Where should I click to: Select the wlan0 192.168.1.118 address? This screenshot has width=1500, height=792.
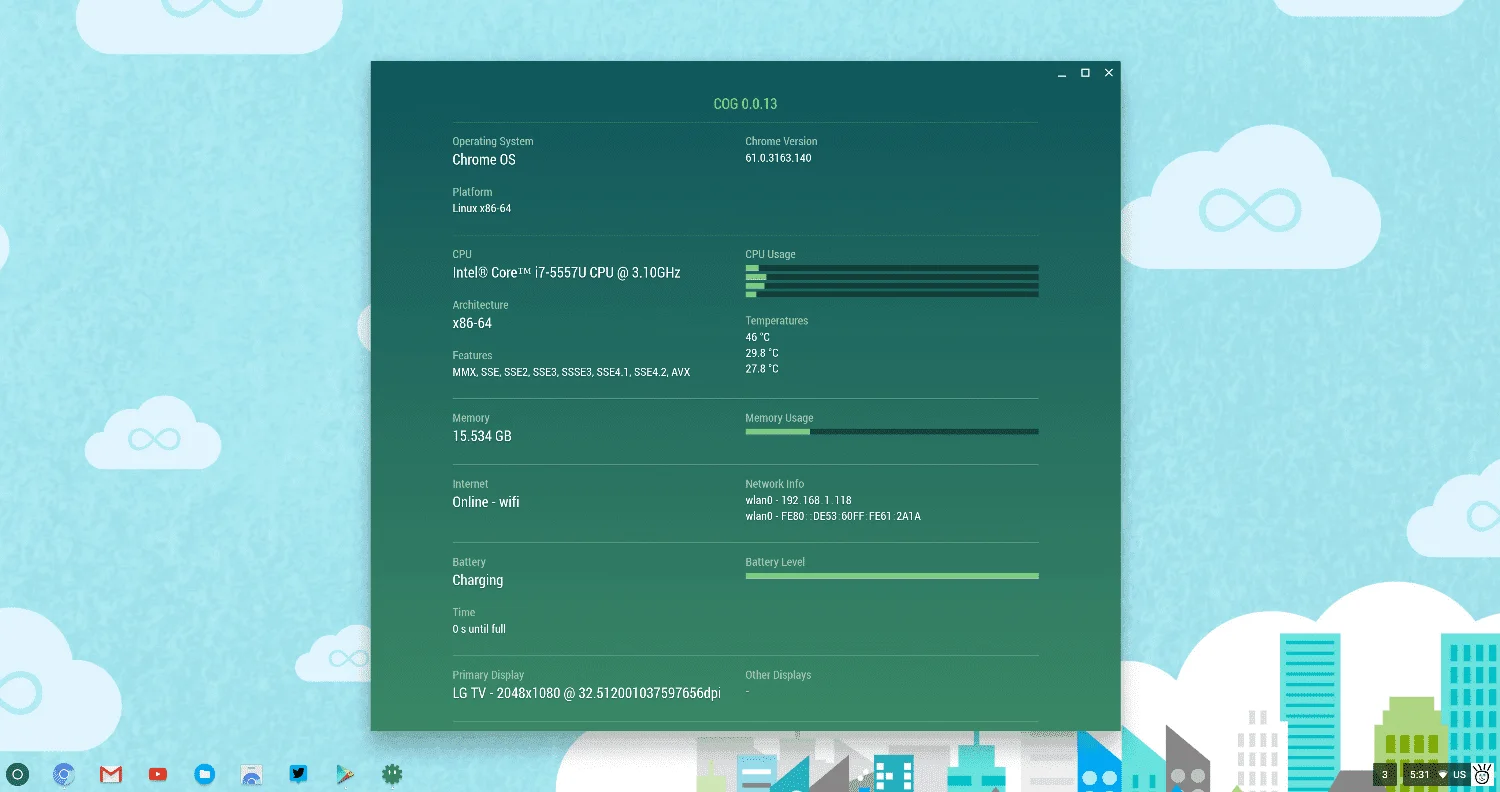[798, 501]
